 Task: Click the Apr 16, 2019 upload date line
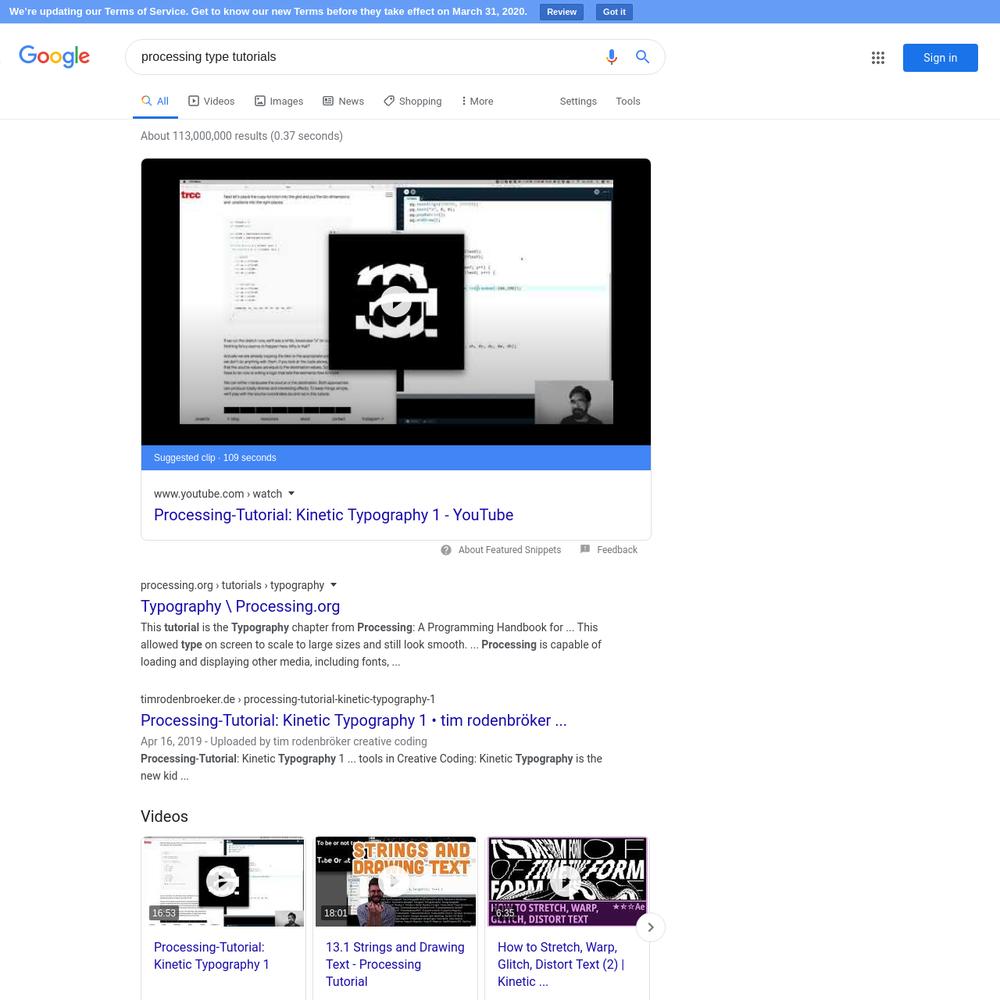(284, 741)
